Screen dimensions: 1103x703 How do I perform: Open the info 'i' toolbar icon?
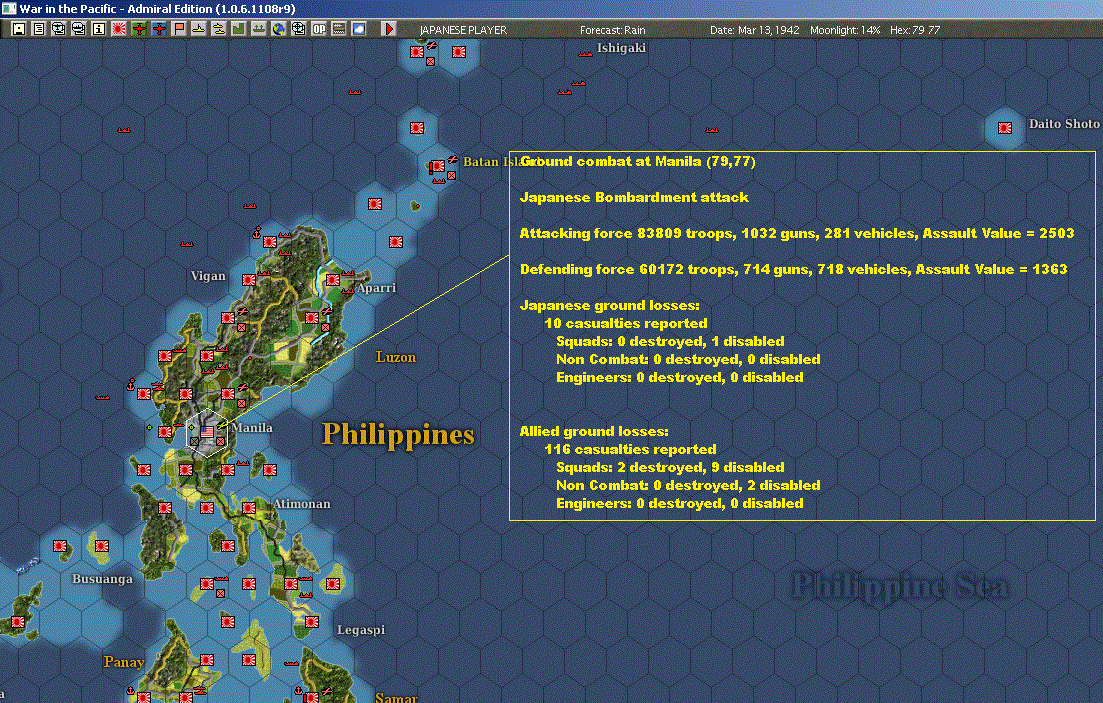click(98, 29)
